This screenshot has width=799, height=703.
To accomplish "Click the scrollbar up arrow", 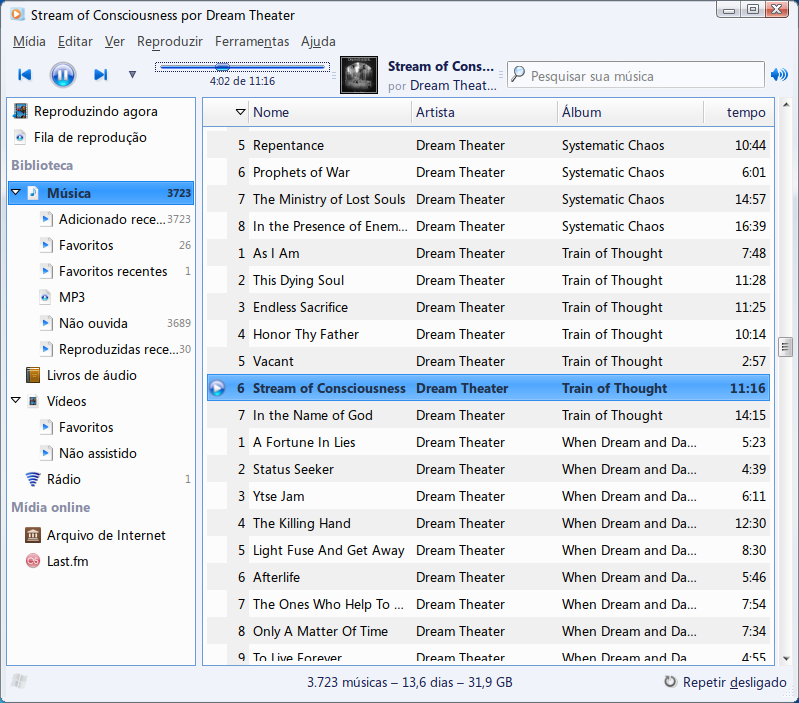I will coord(786,105).
